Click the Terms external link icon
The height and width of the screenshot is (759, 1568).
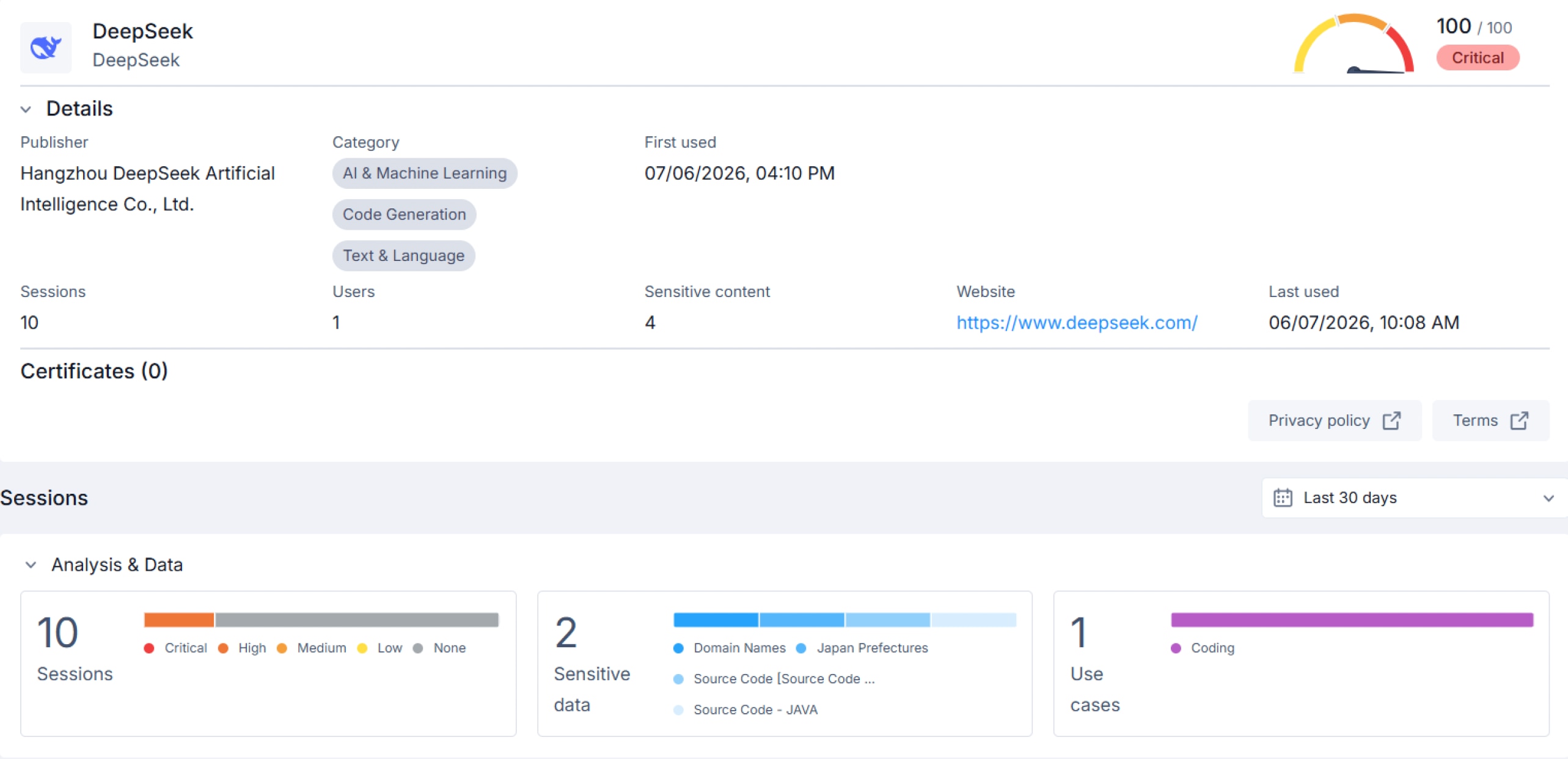(x=1519, y=420)
